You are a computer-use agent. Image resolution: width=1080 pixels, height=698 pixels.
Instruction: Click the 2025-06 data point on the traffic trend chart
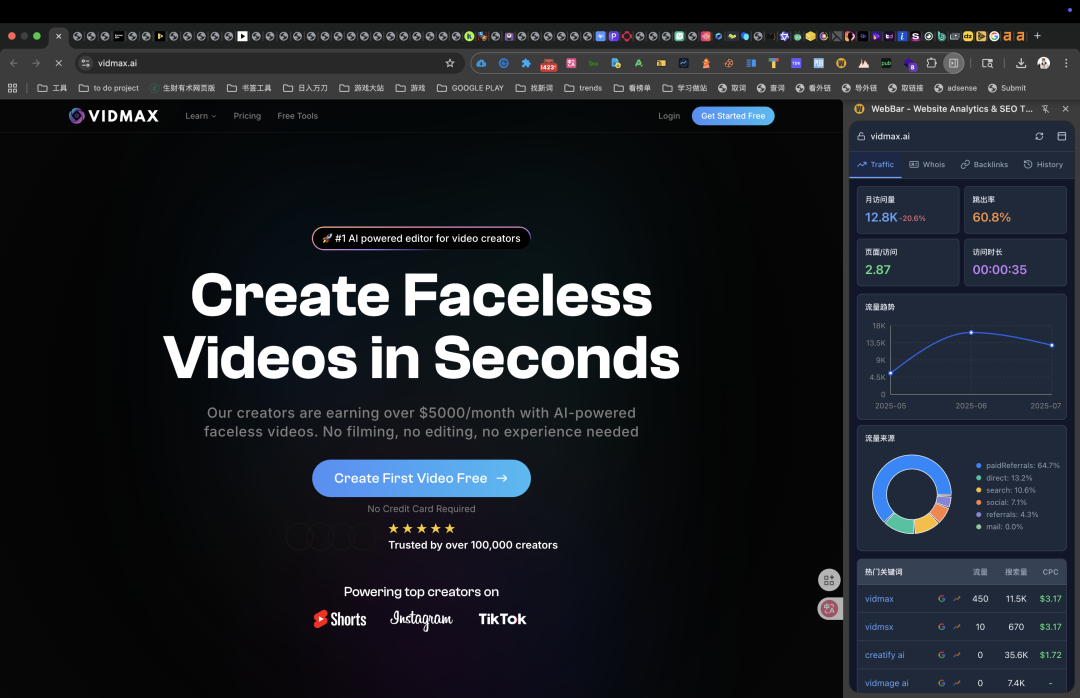pos(971,333)
